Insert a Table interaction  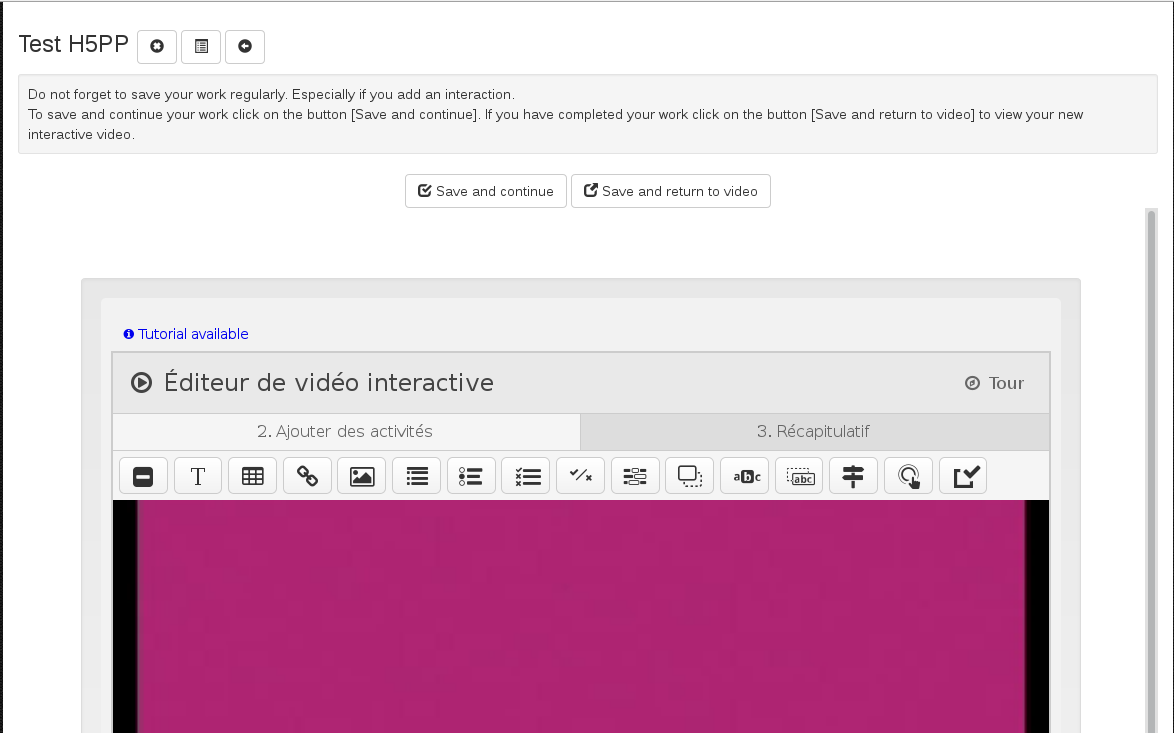(x=252, y=476)
